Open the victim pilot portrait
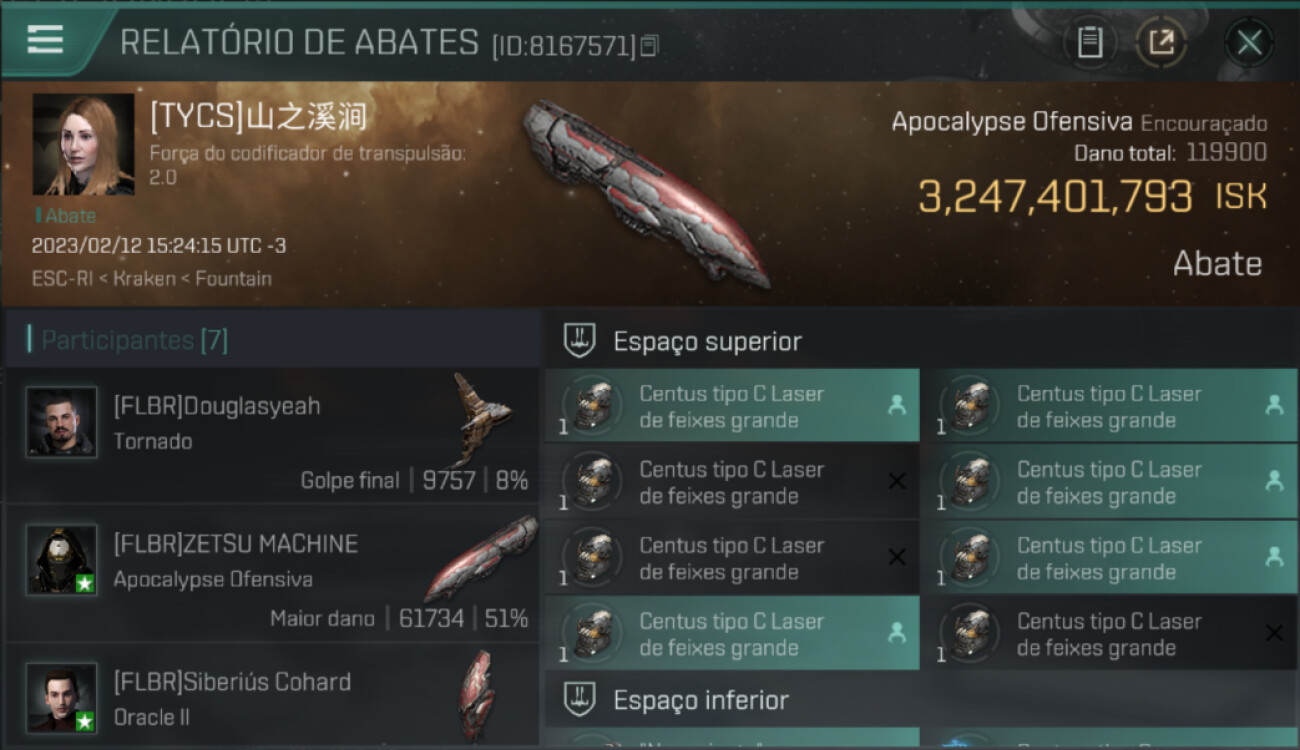 point(83,145)
